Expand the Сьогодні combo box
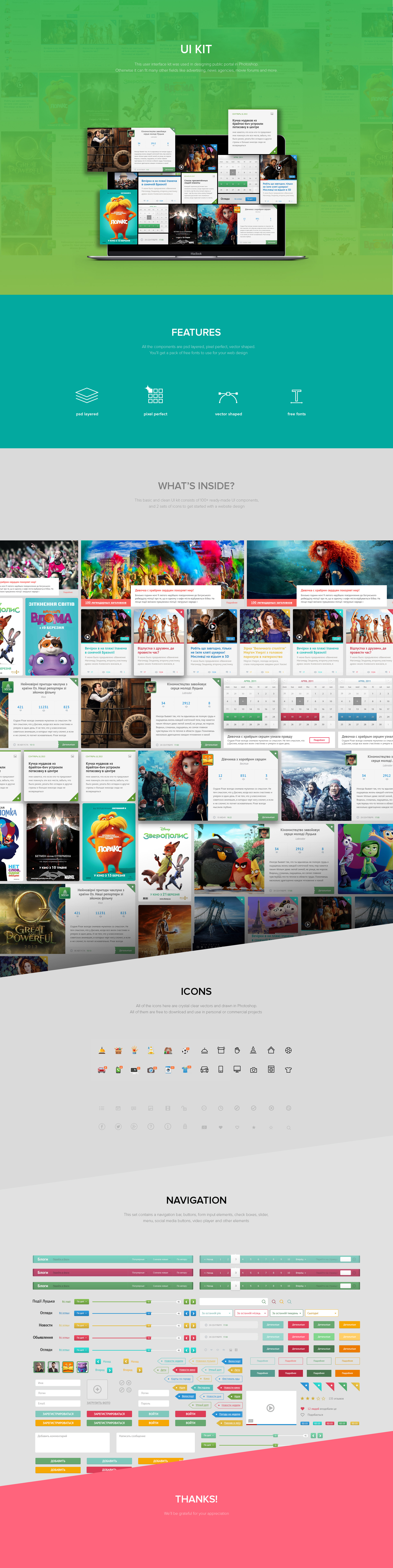 coord(322,1313)
